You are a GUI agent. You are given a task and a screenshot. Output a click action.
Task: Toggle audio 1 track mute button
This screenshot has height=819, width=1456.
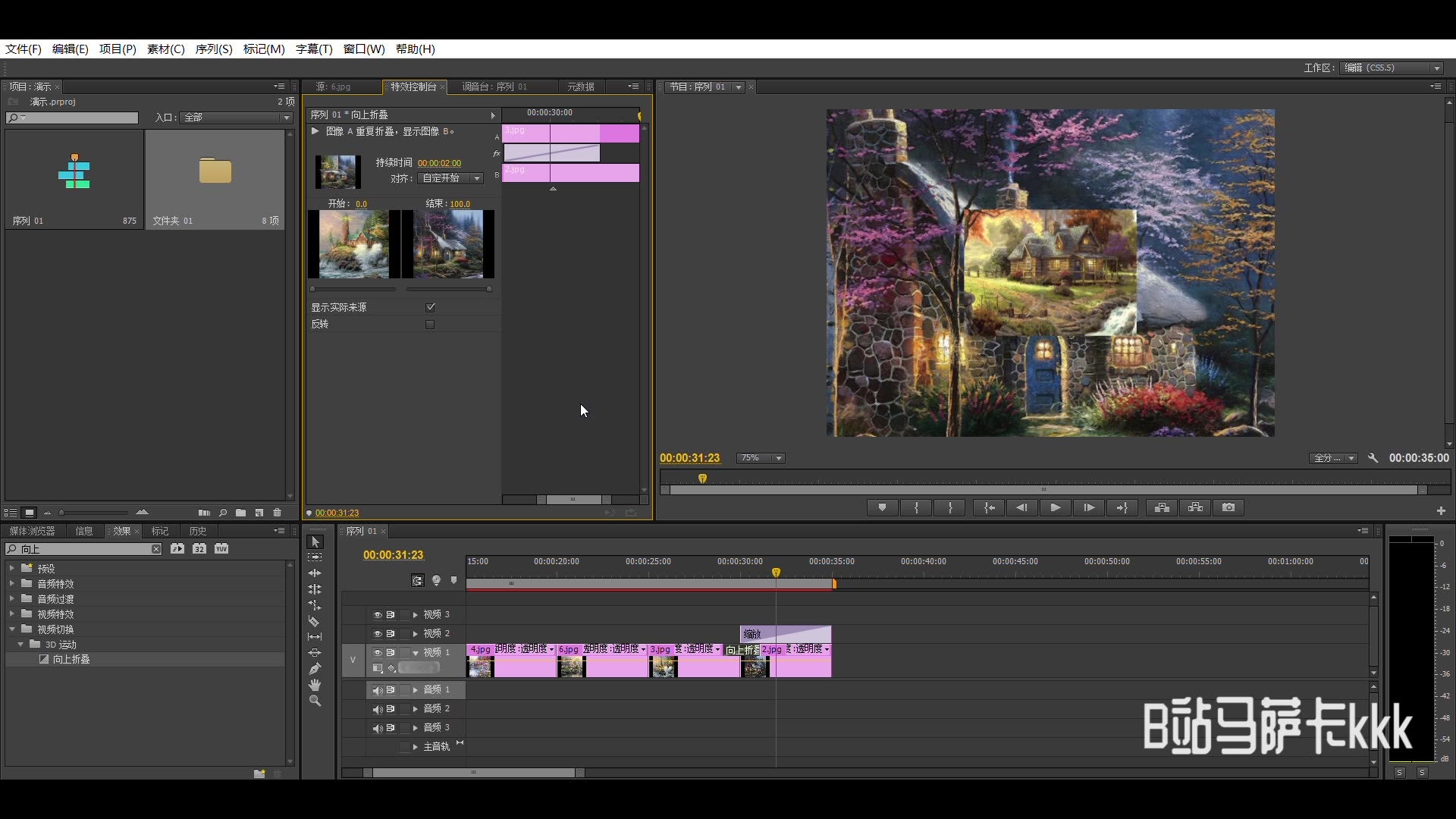(x=375, y=689)
